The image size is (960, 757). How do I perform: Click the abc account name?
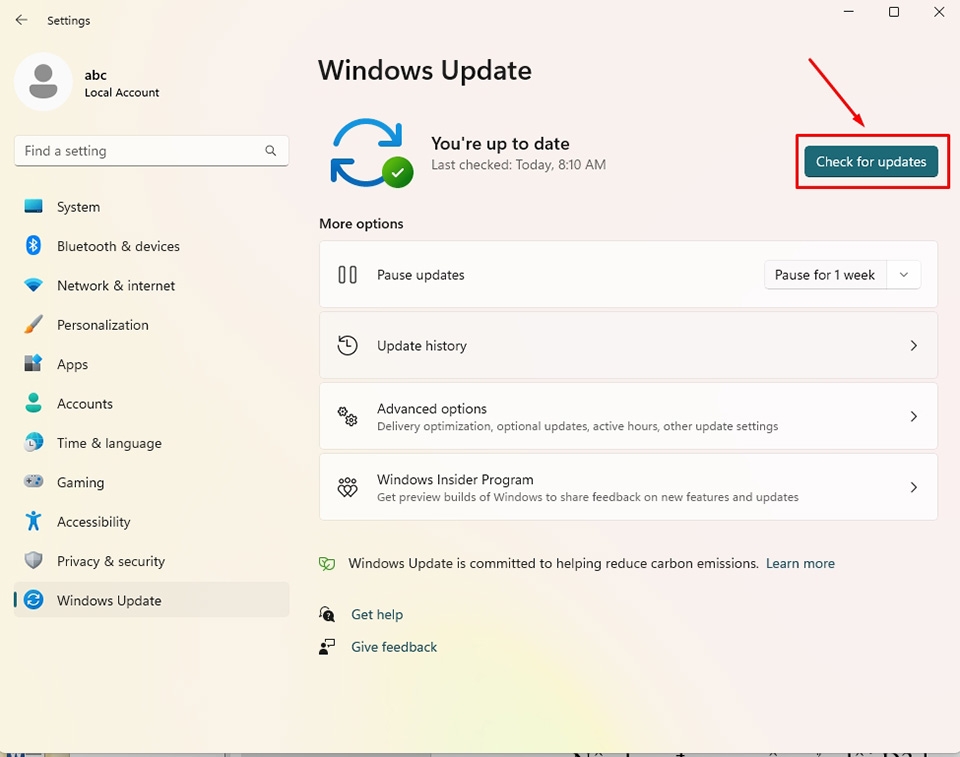point(96,75)
